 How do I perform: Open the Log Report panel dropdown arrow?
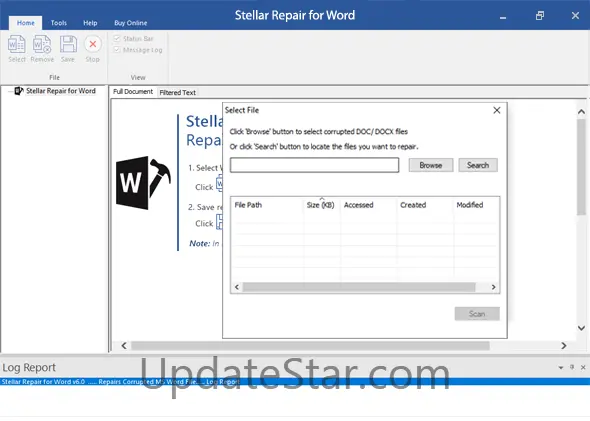click(x=561, y=368)
